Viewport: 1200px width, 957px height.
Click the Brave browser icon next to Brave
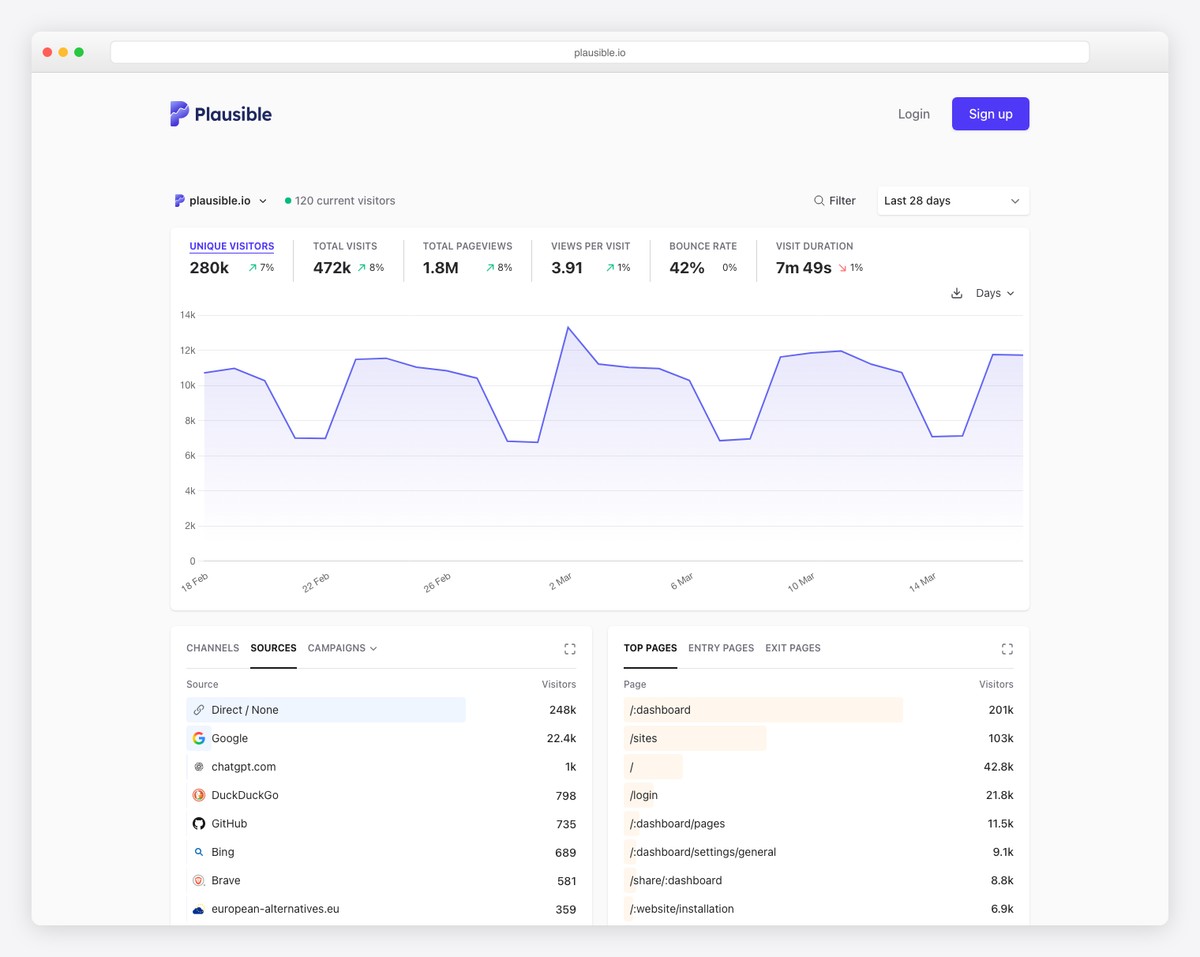pyautogui.click(x=198, y=880)
